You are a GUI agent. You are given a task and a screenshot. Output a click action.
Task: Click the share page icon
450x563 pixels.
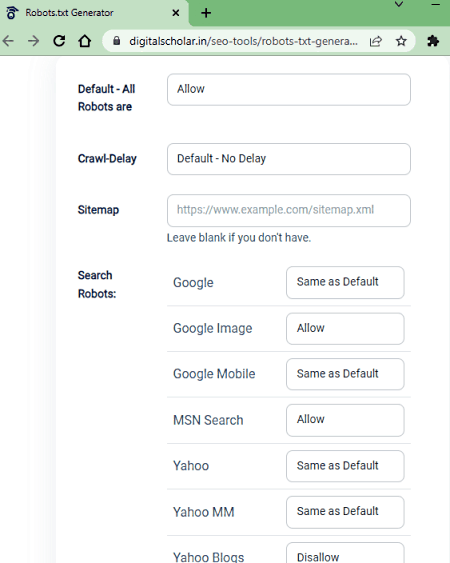(376, 41)
